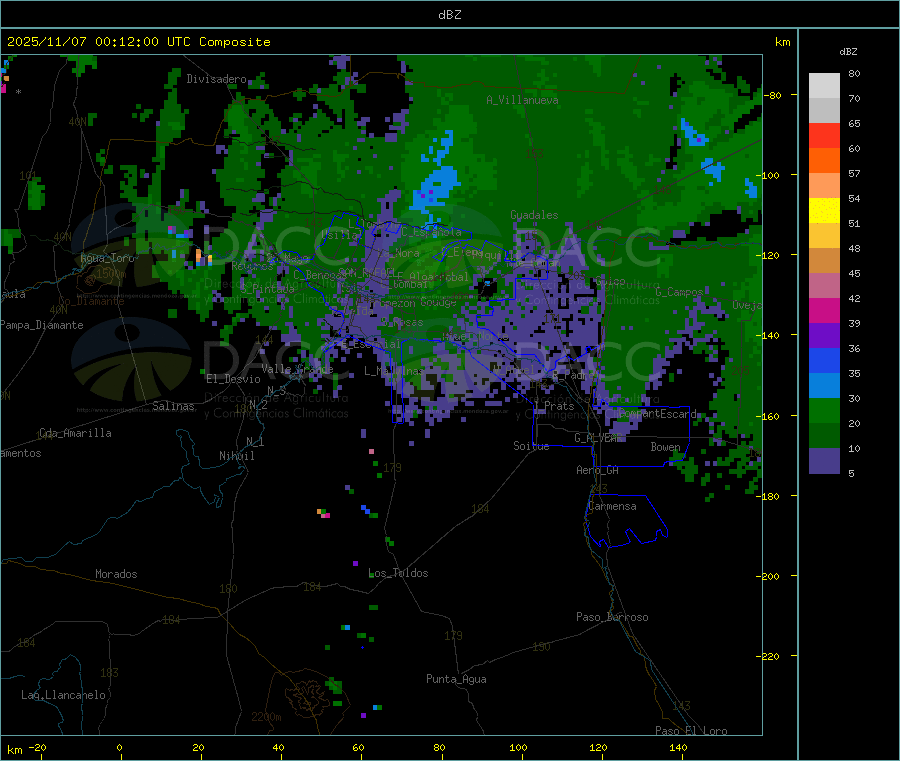900x761 pixels.
Task: Select the 5 dBZ purple legend swatch
Action: pos(824,461)
